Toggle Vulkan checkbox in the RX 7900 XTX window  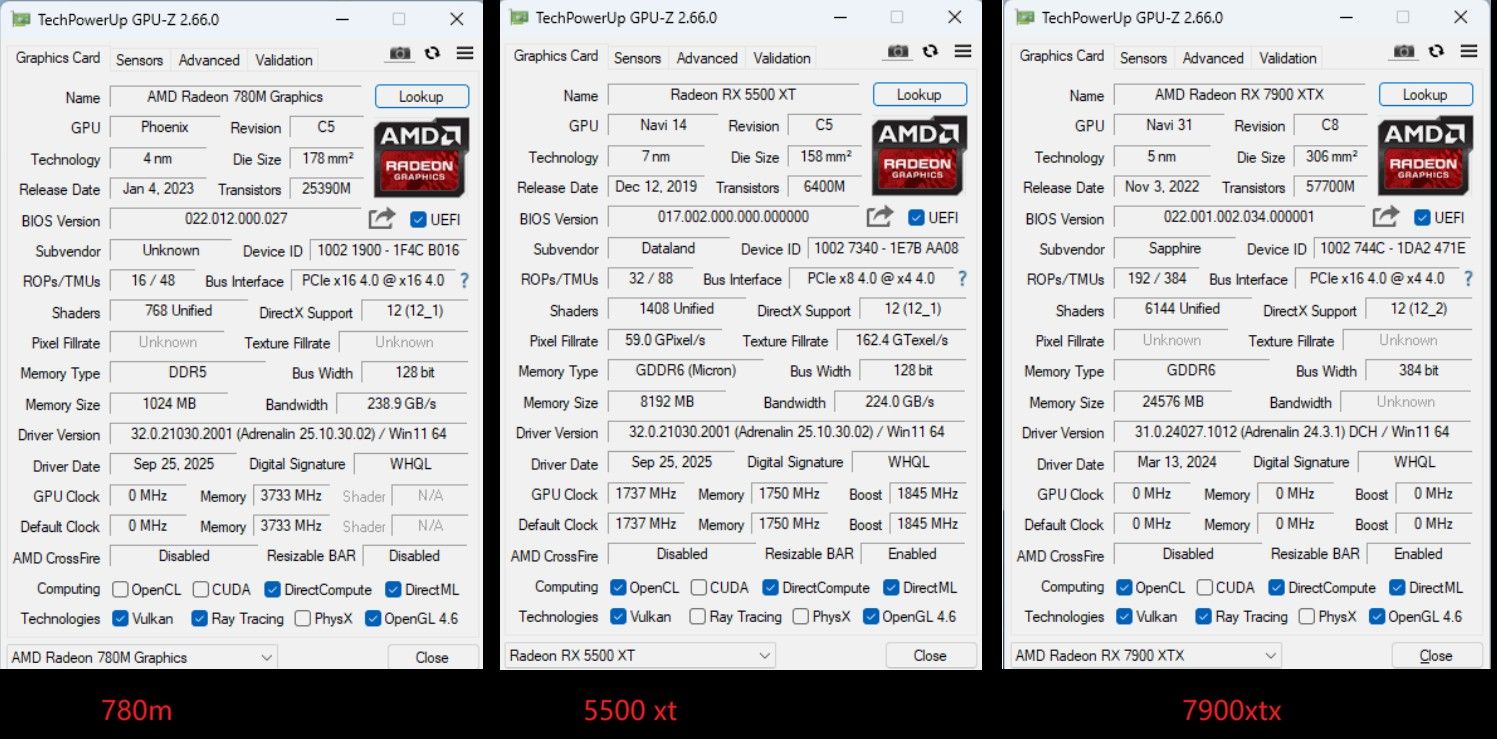1125,617
